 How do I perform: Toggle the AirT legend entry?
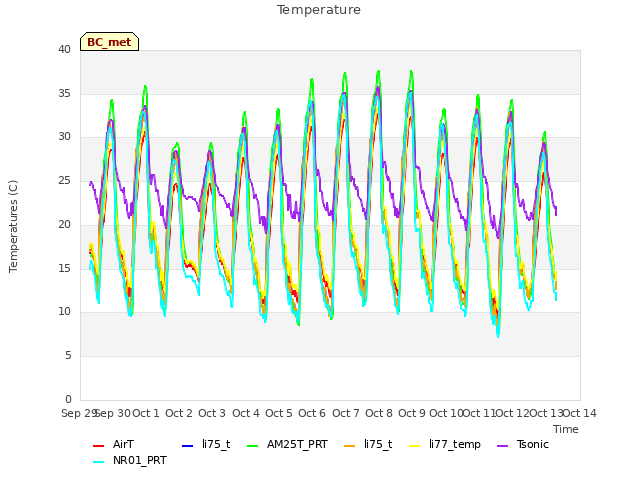113,444
